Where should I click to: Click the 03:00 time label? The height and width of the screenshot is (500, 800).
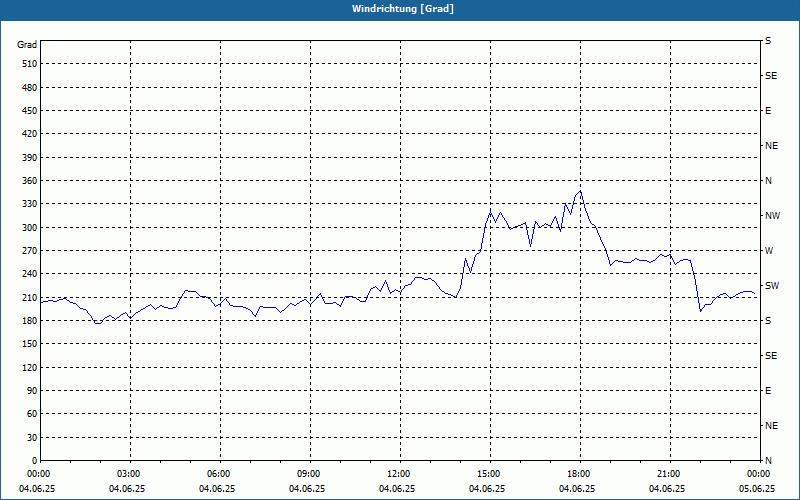(x=130, y=474)
